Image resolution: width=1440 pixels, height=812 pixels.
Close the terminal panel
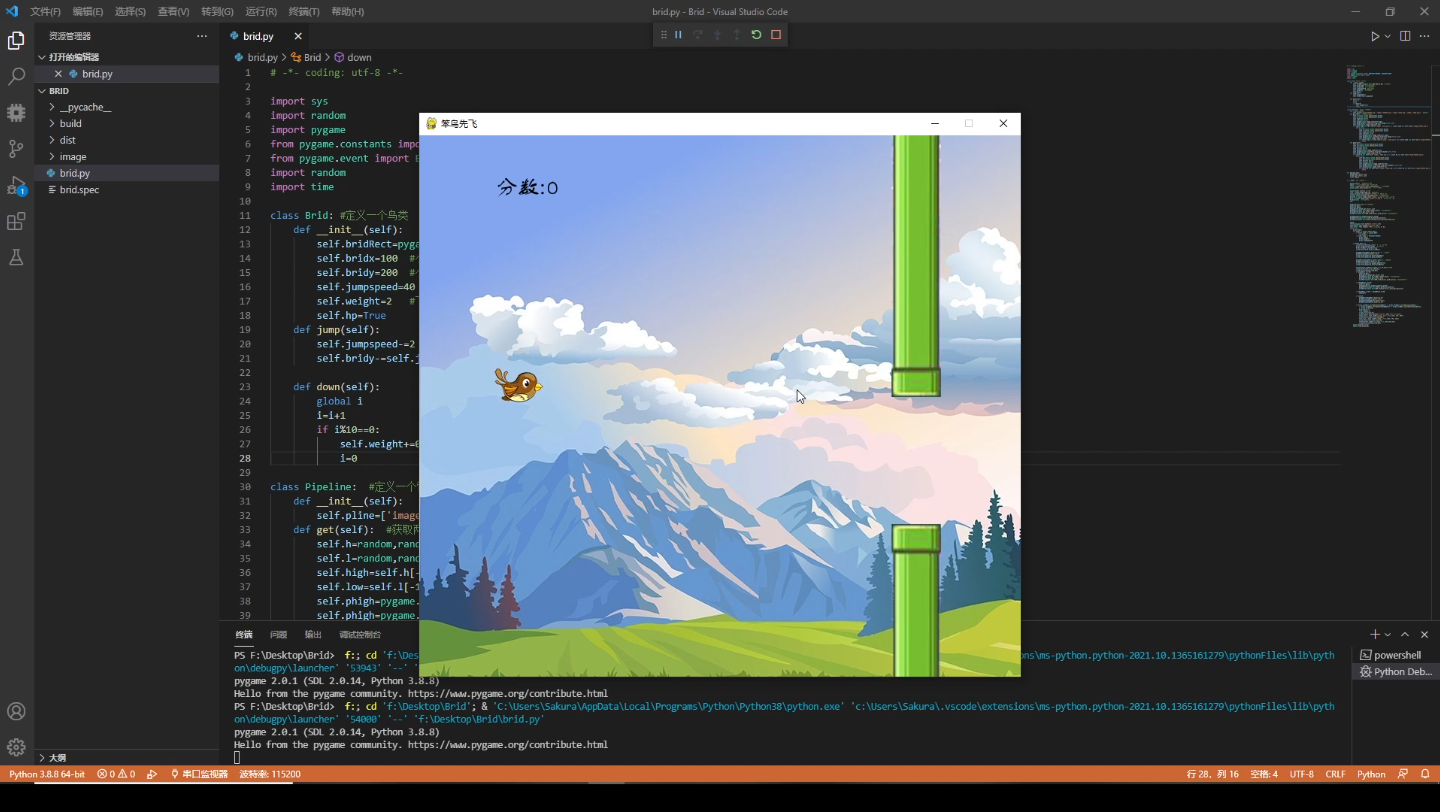pyautogui.click(x=1425, y=635)
